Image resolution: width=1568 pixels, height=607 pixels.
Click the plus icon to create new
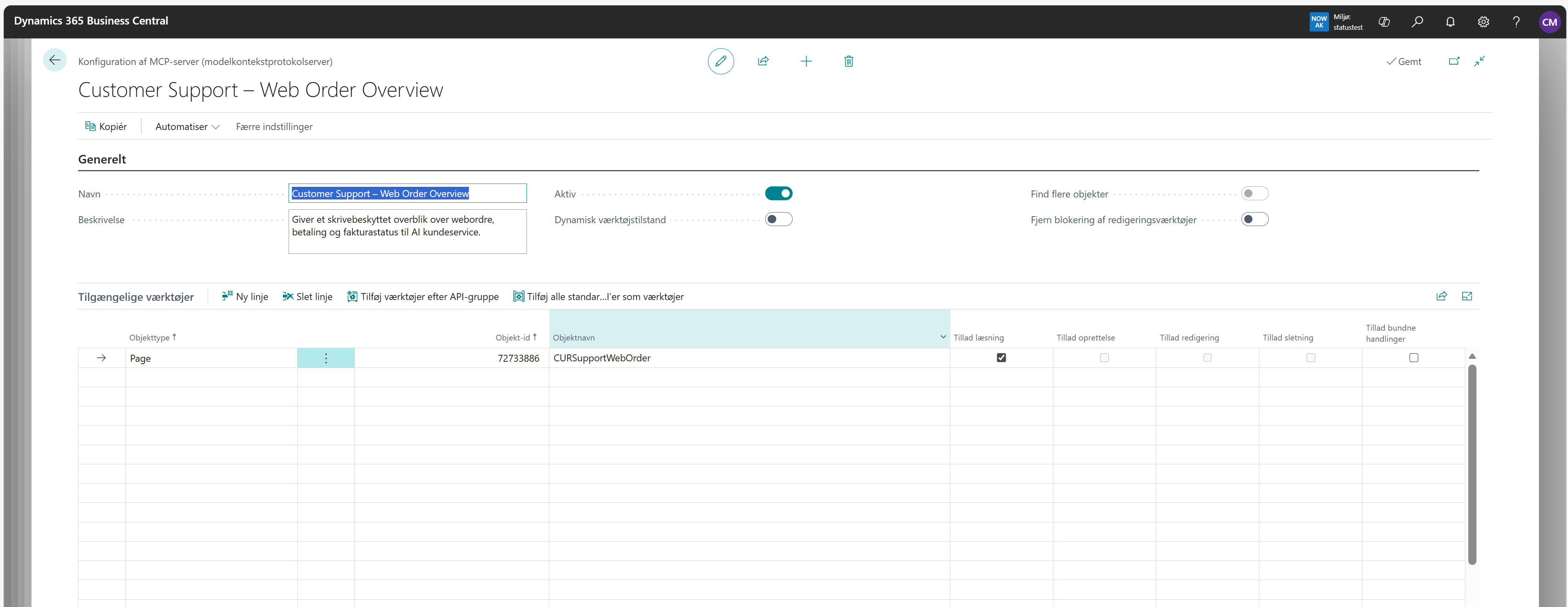point(806,61)
